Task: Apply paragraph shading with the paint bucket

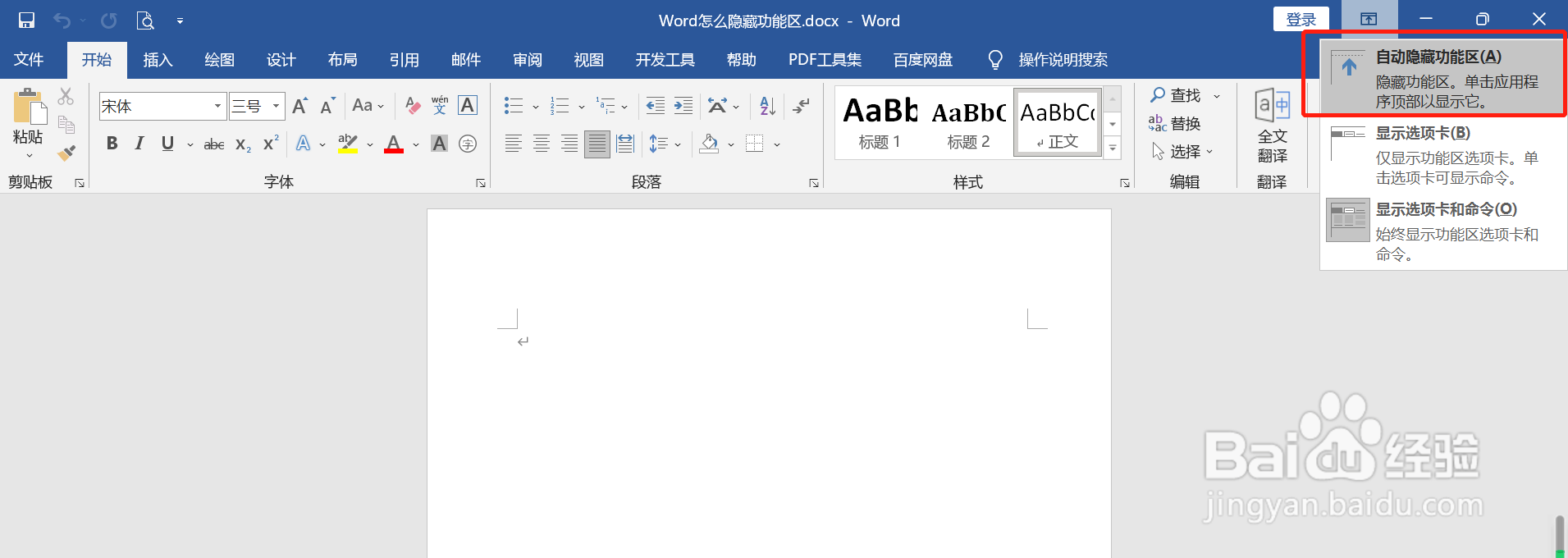Action: tap(710, 144)
